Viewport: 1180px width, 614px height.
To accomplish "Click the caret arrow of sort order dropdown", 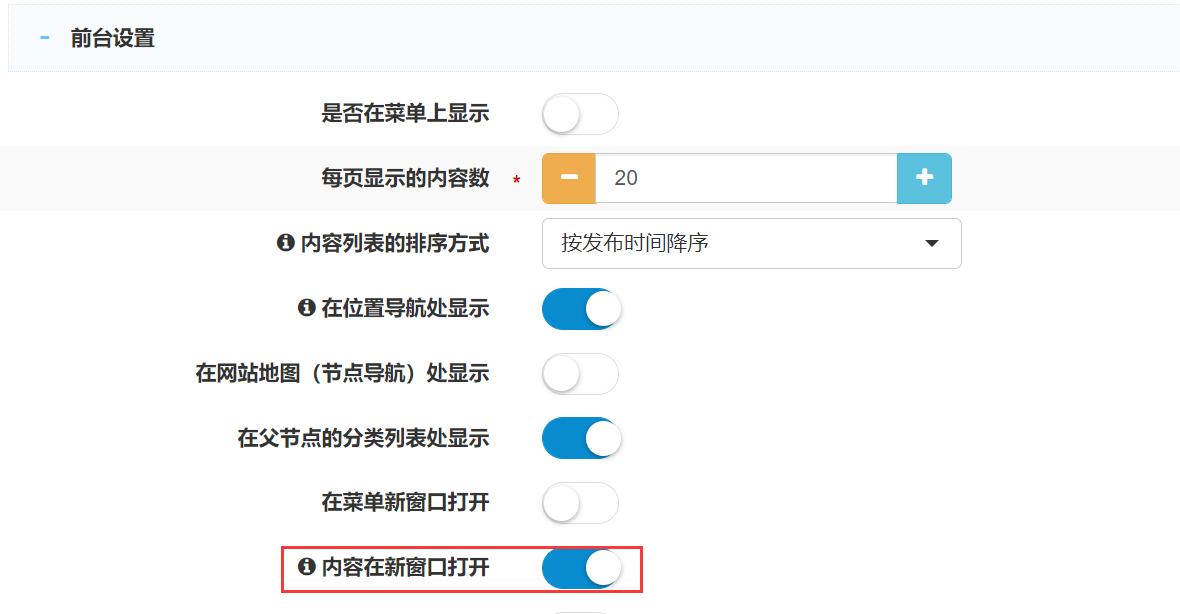I will point(931,243).
